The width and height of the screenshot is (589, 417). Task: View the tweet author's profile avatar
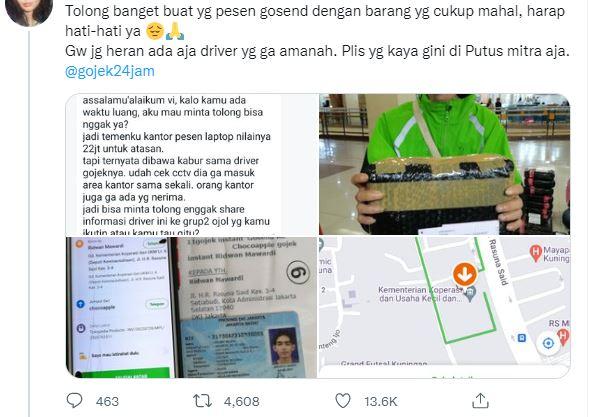29,11
